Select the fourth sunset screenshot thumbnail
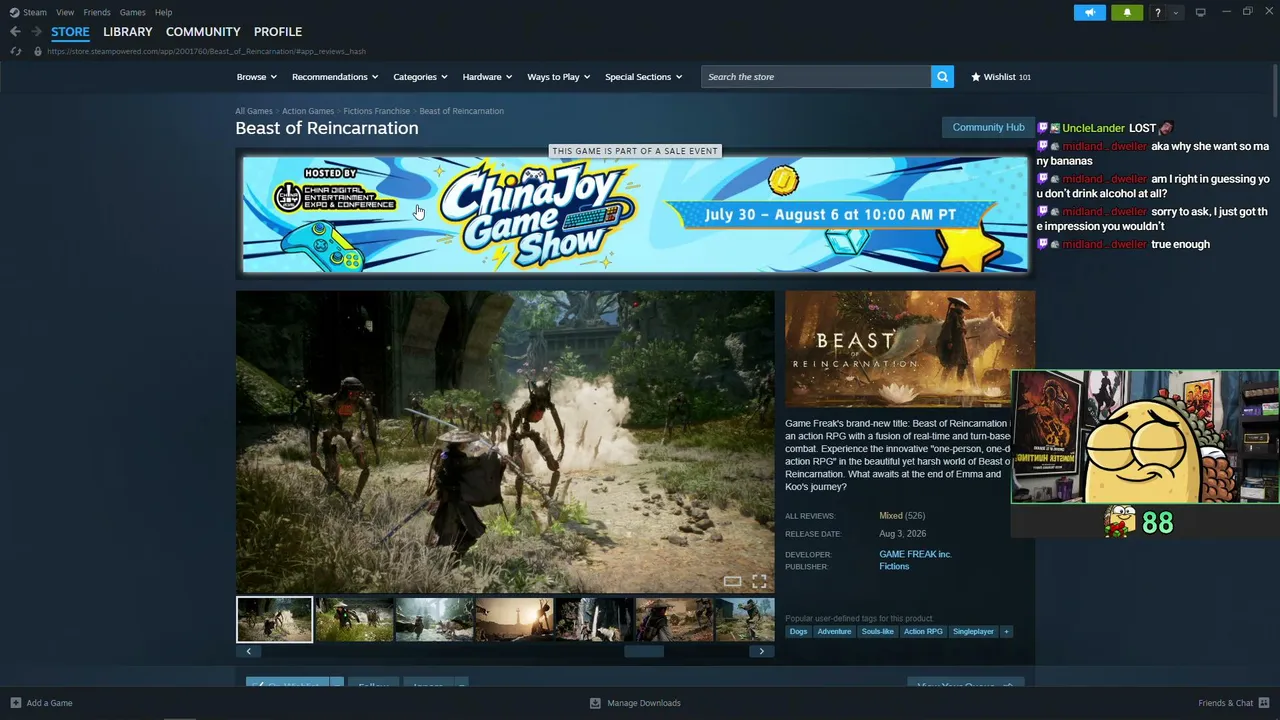This screenshot has width=1280, height=720. tap(514, 619)
